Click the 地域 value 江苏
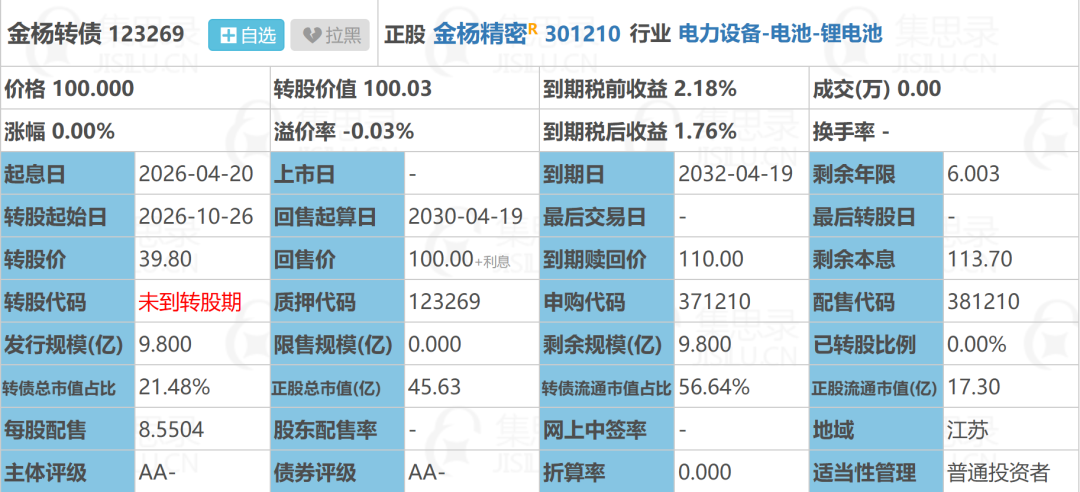 coord(968,431)
